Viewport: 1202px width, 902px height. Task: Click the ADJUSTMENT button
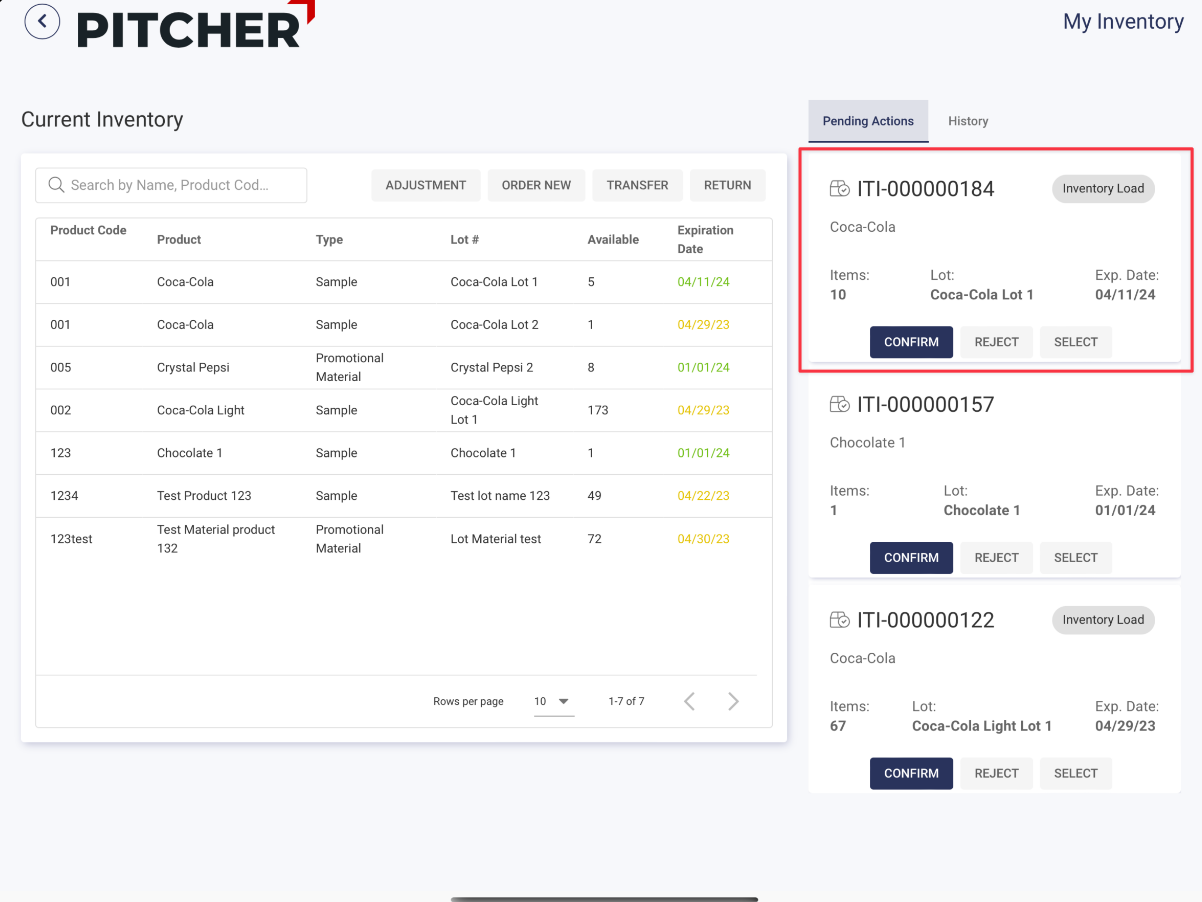426,185
